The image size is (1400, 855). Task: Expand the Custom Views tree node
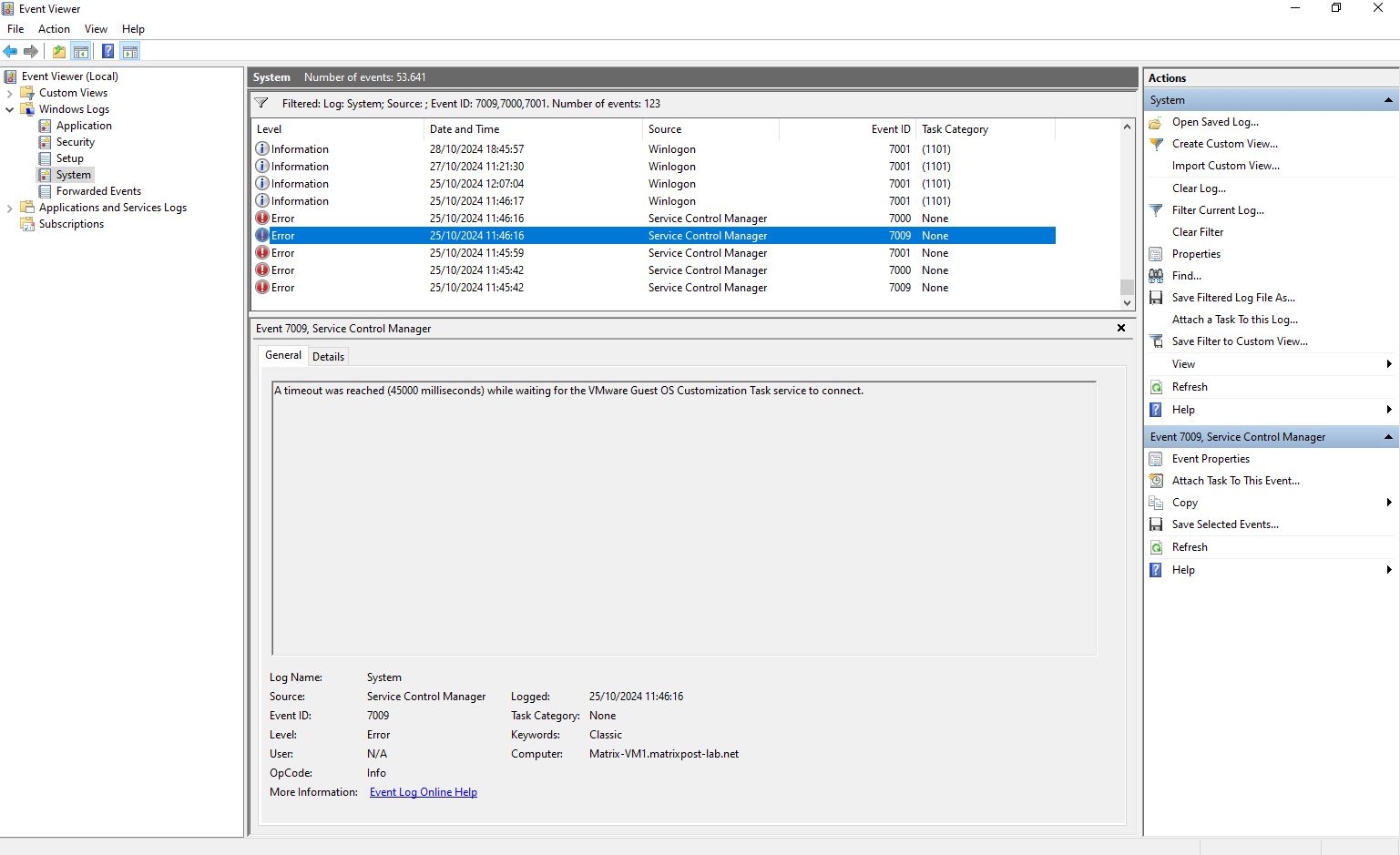click(x=10, y=93)
